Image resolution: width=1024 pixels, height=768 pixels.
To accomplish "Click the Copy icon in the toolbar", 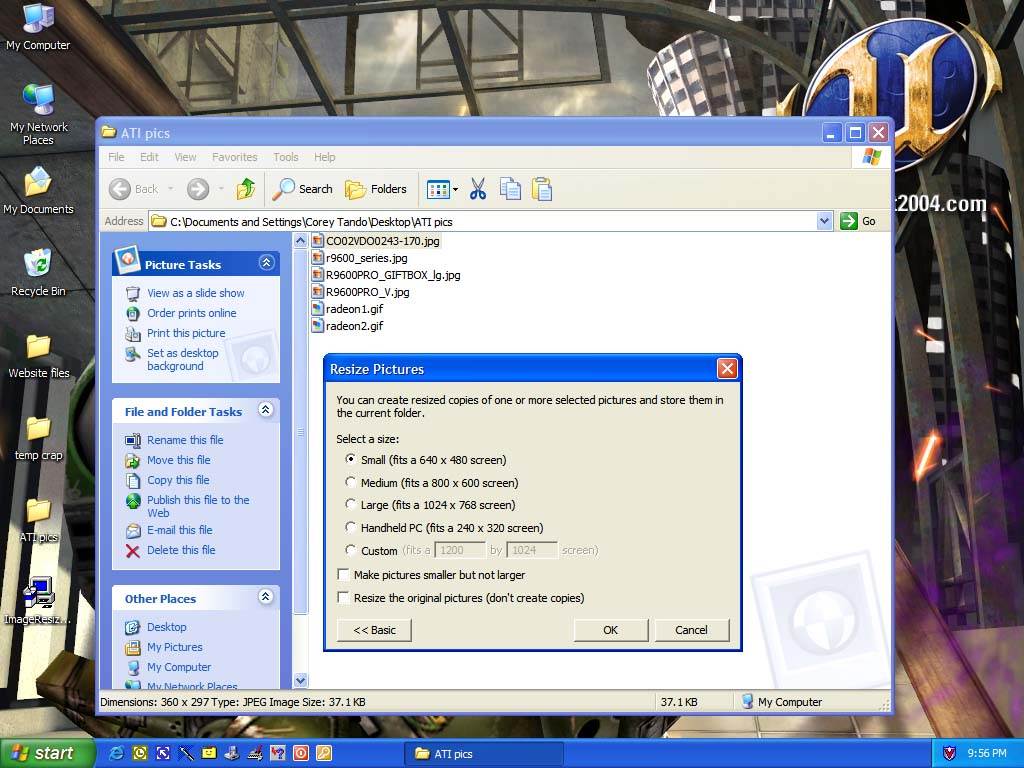I will (510, 189).
